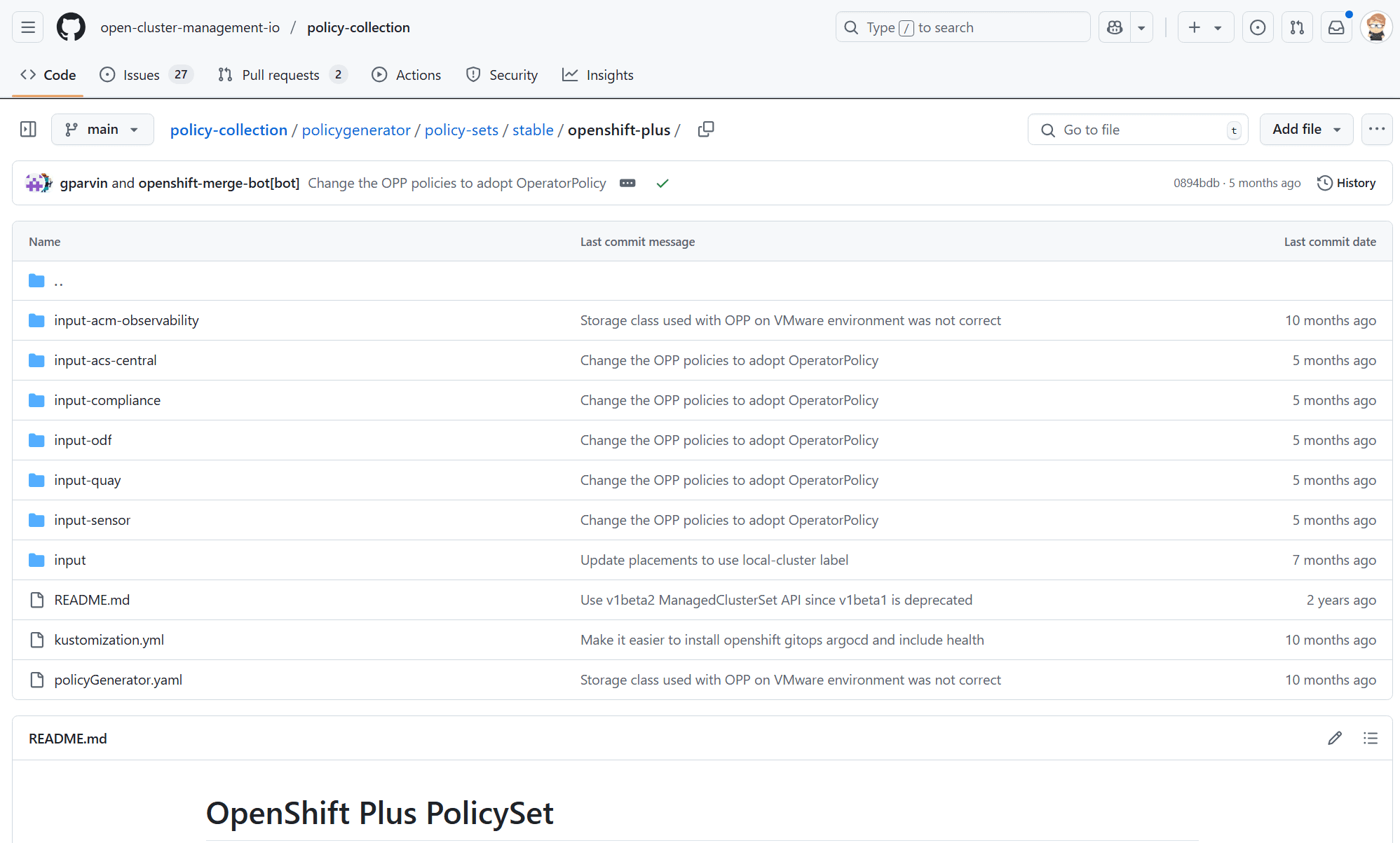
Task: Go to GitHub homepage via Octocat logo
Action: pos(71,27)
